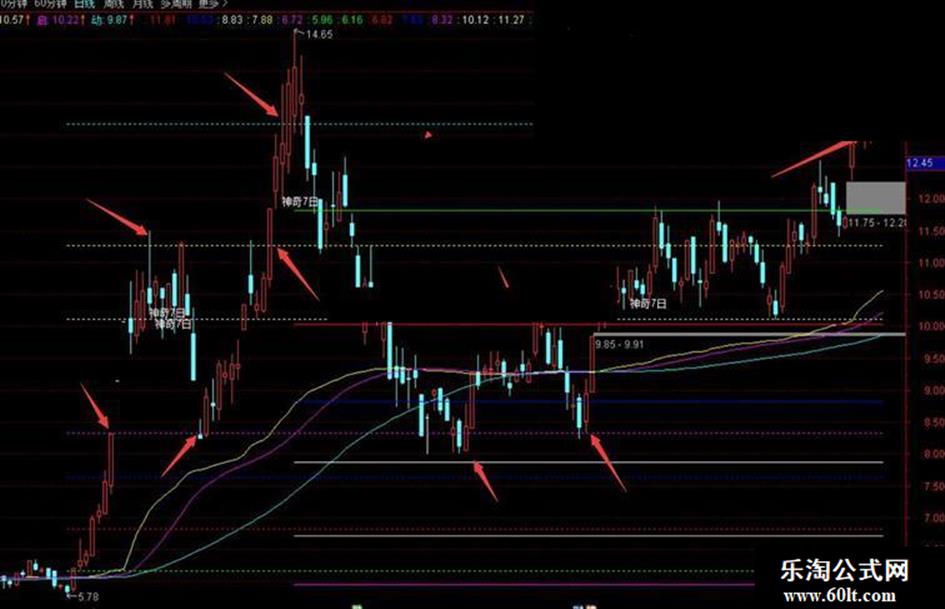945x609 pixels.
Task: Click the 11.75 - 12.2 range label
Action: [877, 222]
